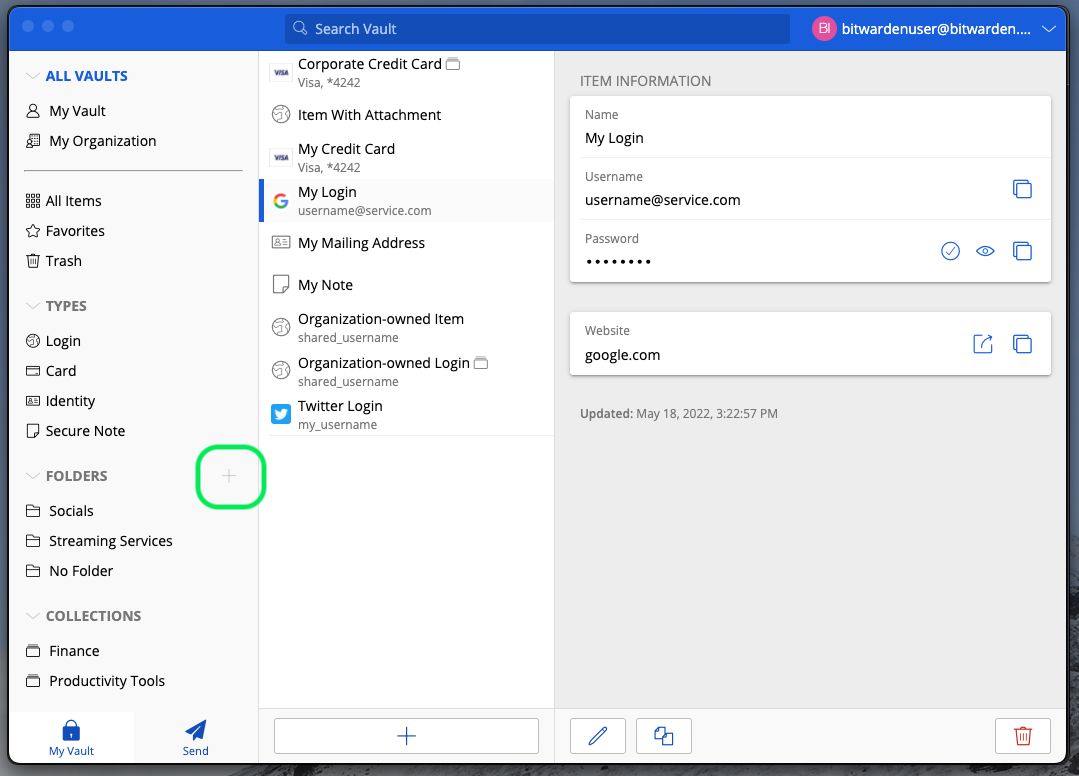Click globe icon of Organization-owned Login
This screenshot has height=776, width=1079.
click(x=281, y=371)
